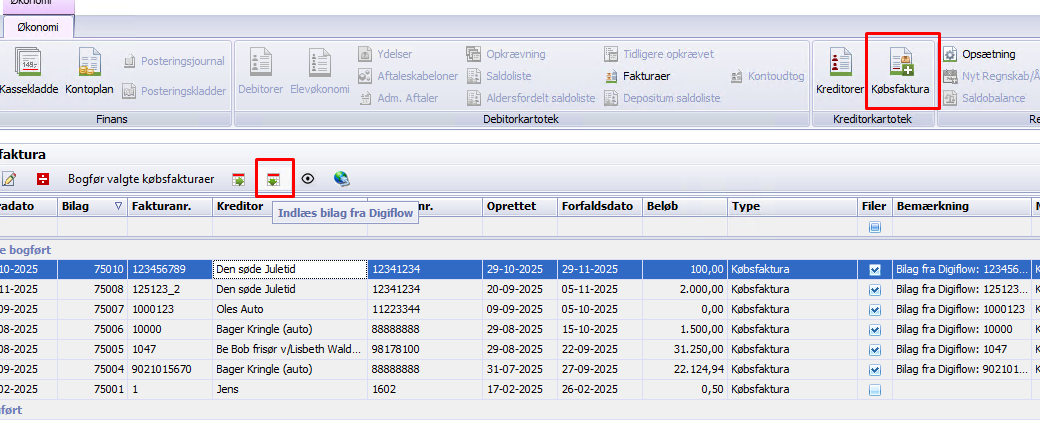Viewport: 1040px width, 446px height.
Task: Click Aftaleskabeloner
Action: pos(409,76)
